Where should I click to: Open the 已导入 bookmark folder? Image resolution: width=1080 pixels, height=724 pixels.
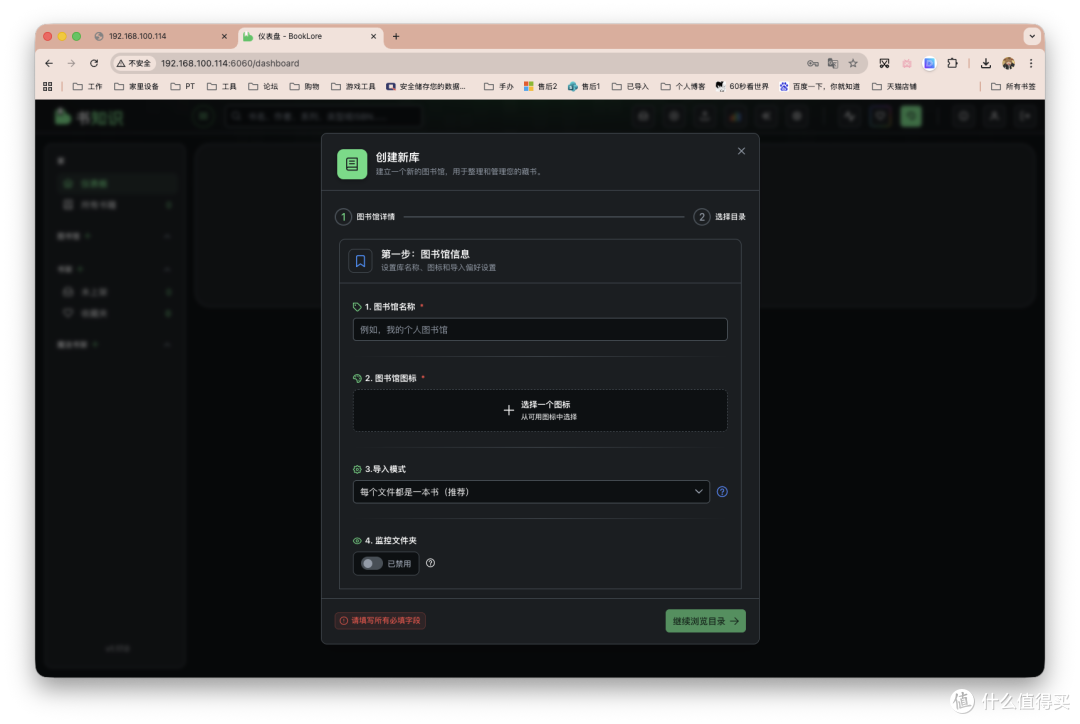coord(630,87)
